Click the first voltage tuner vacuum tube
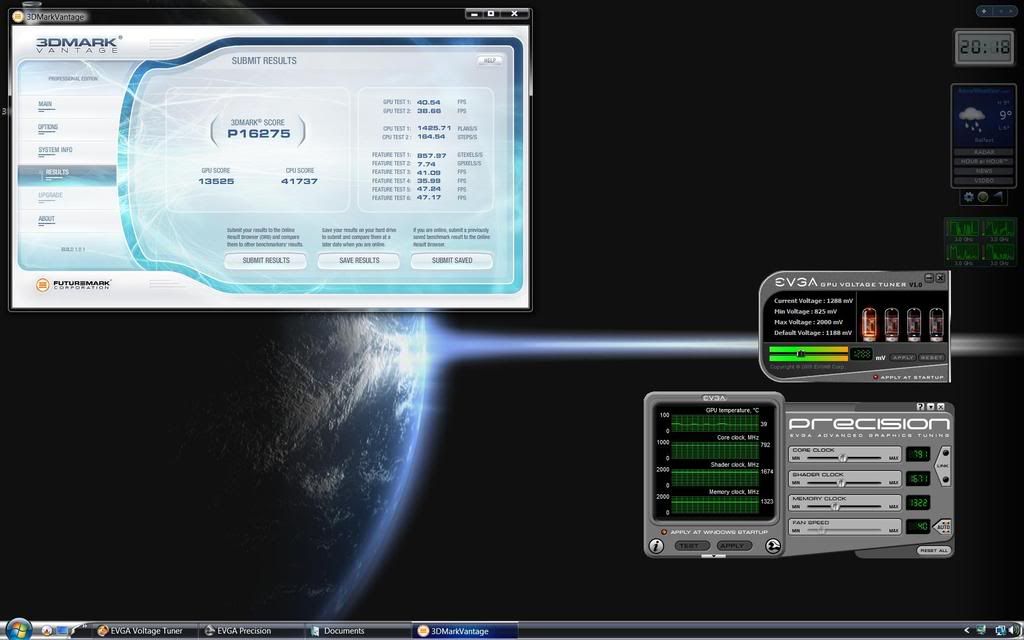This screenshot has width=1024, height=640. 869,324
